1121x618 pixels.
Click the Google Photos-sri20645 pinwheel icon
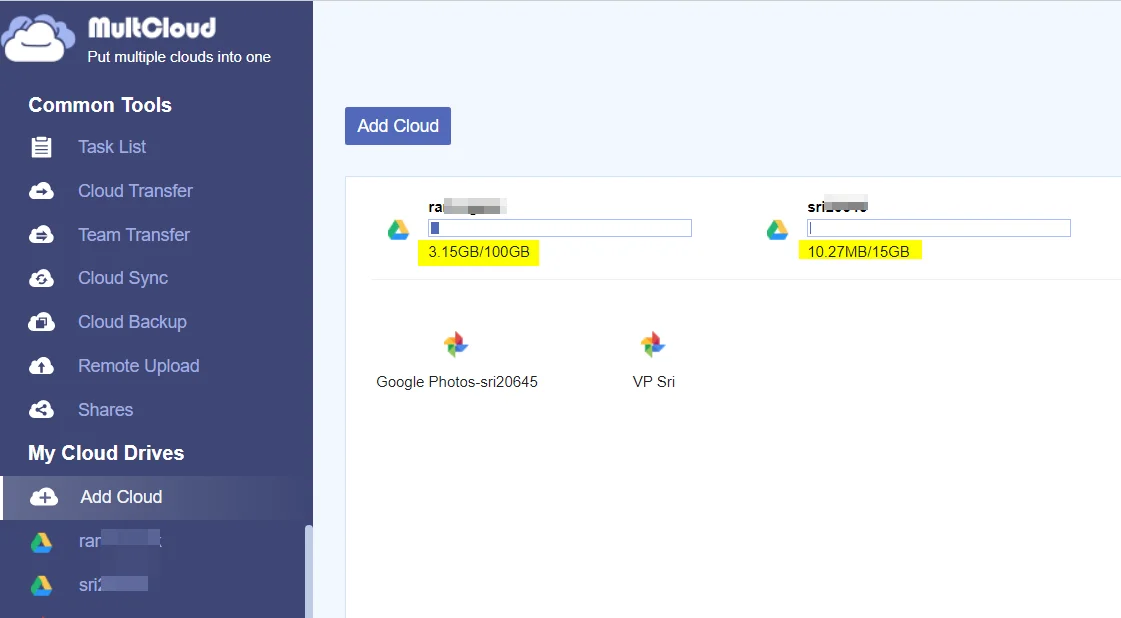click(x=456, y=345)
